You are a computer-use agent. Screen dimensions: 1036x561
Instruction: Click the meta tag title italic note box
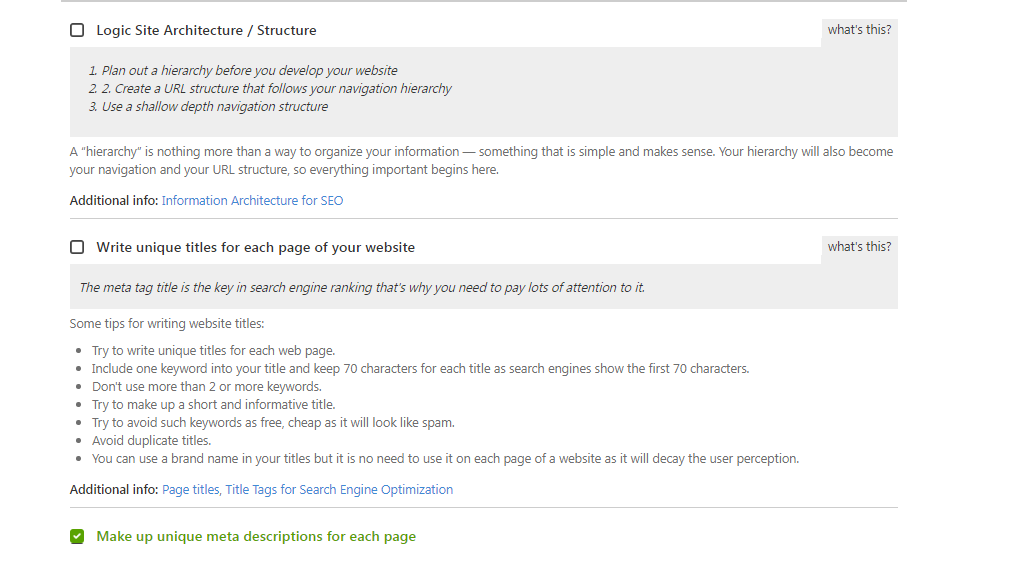pos(484,287)
